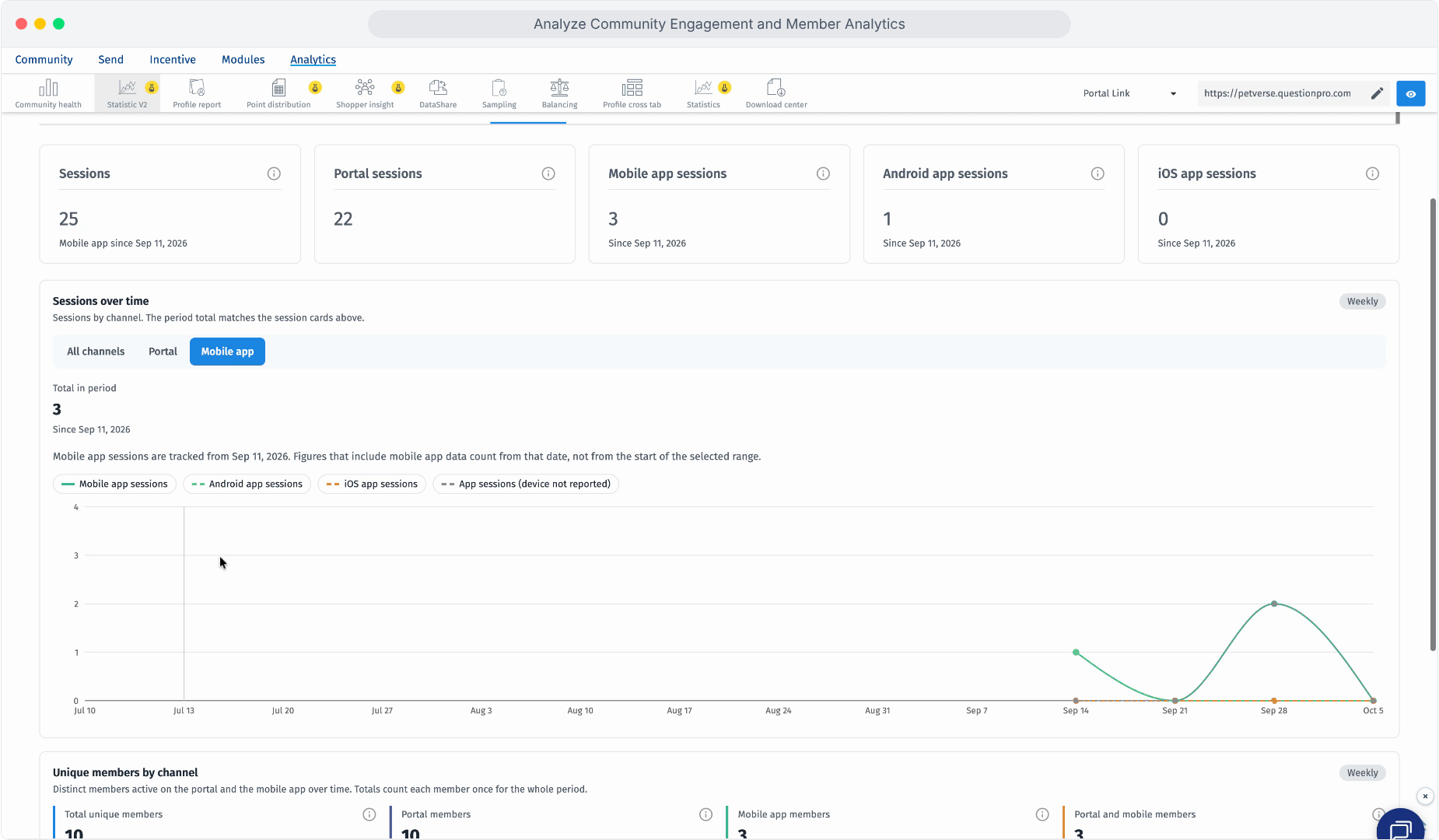Go to the Incentive menu
The image size is (1439, 840).
click(x=173, y=59)
